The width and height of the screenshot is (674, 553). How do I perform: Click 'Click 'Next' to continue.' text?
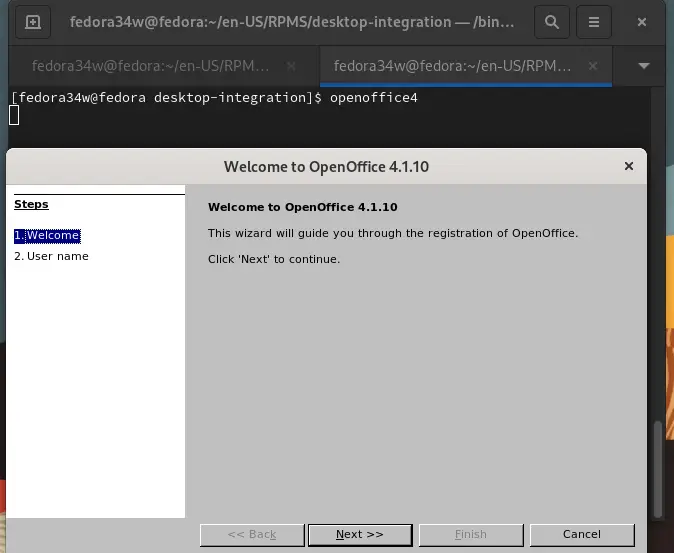point(274,260)
